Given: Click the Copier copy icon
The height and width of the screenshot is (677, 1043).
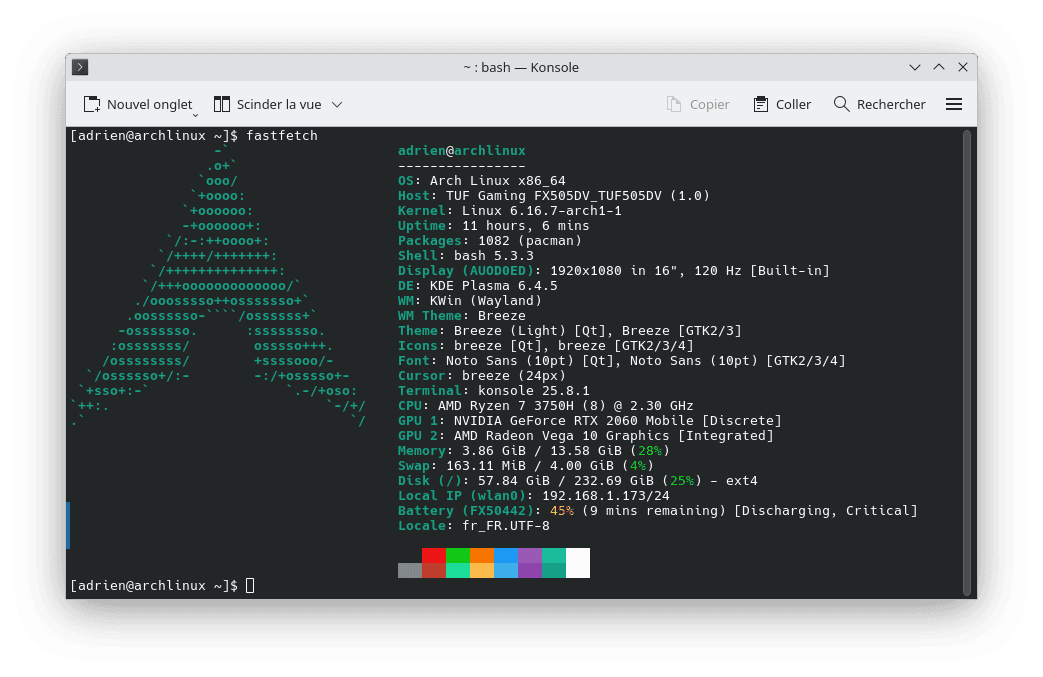Looking at the screenshot, I should coord(675,104).
